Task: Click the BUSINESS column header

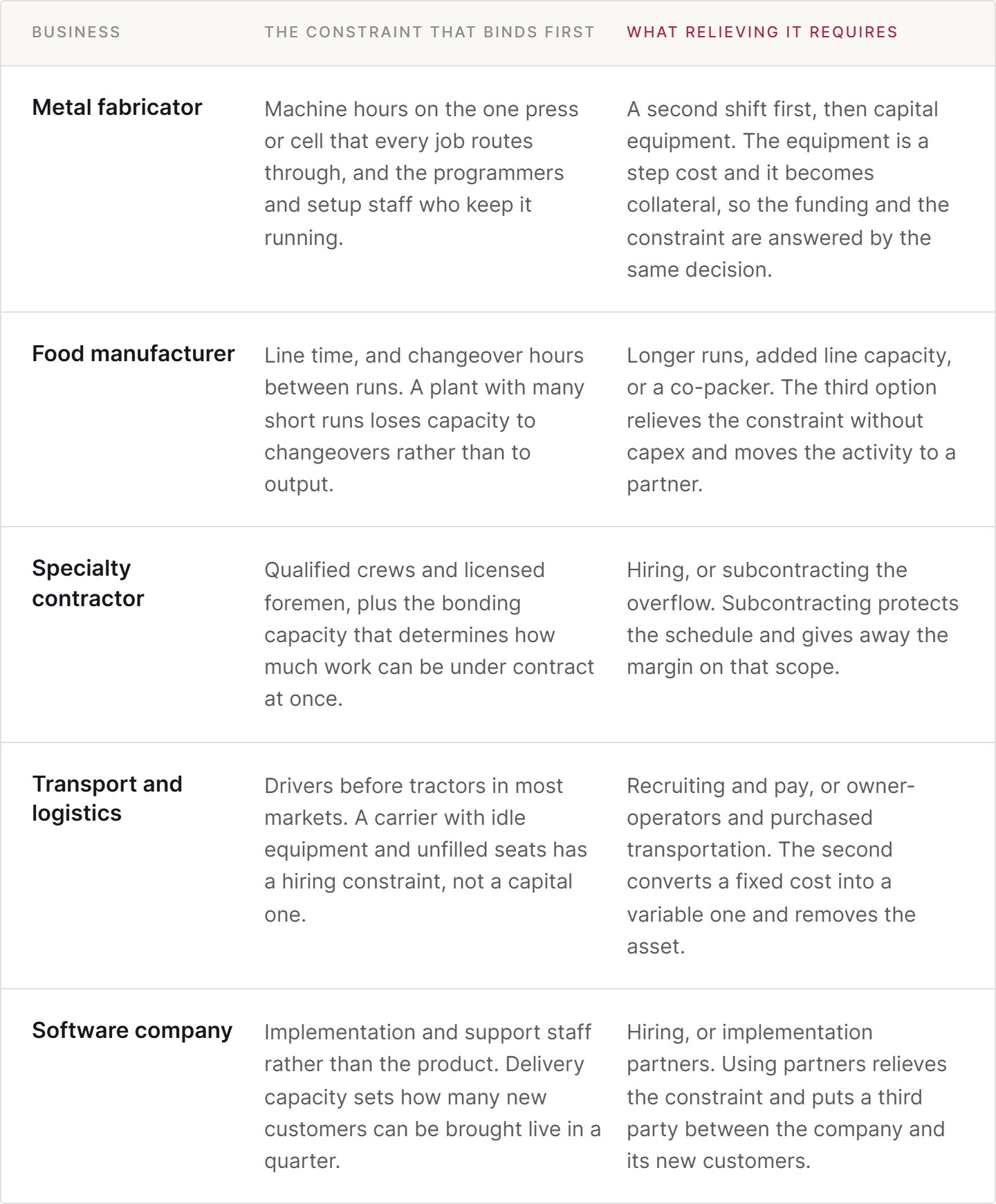Action: click(x=76, y=33)
